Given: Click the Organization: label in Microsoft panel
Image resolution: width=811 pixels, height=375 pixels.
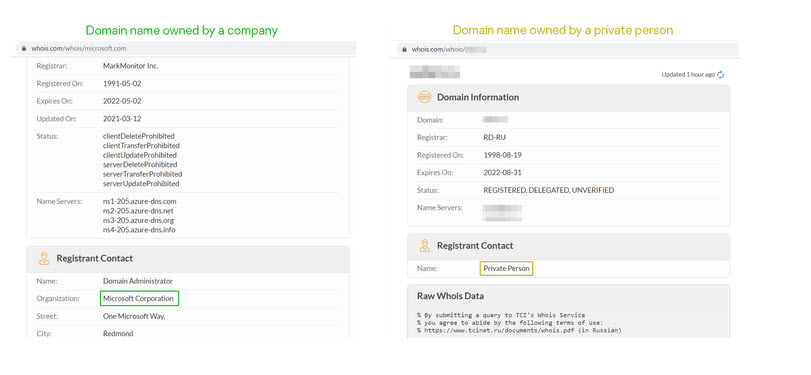Looking at the screenshot, I should pos(58,298).
